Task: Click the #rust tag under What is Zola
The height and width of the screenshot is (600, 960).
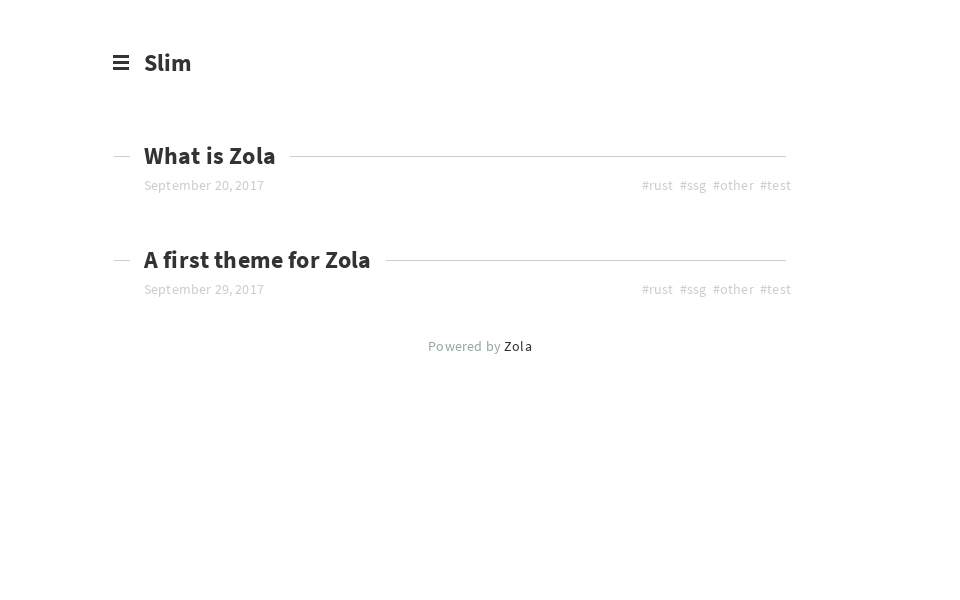Action: tap(657, 185)
